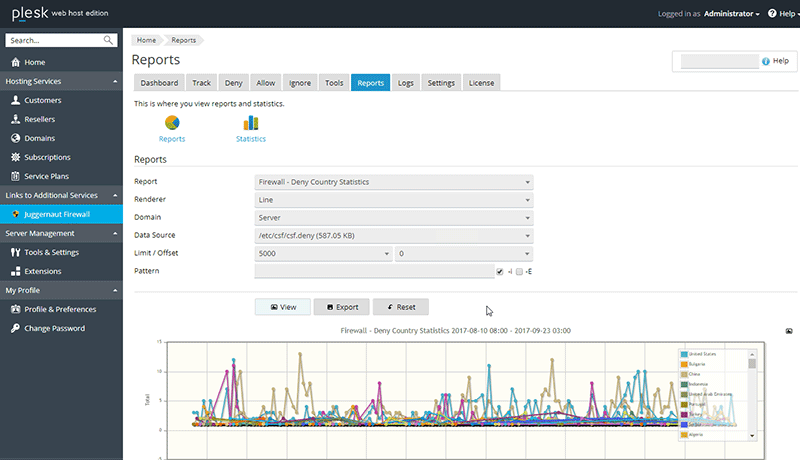Open the Renderer dropdown showing Line
Image resolution: width=800 pixels, height=460 pixels.
(394, 200)
